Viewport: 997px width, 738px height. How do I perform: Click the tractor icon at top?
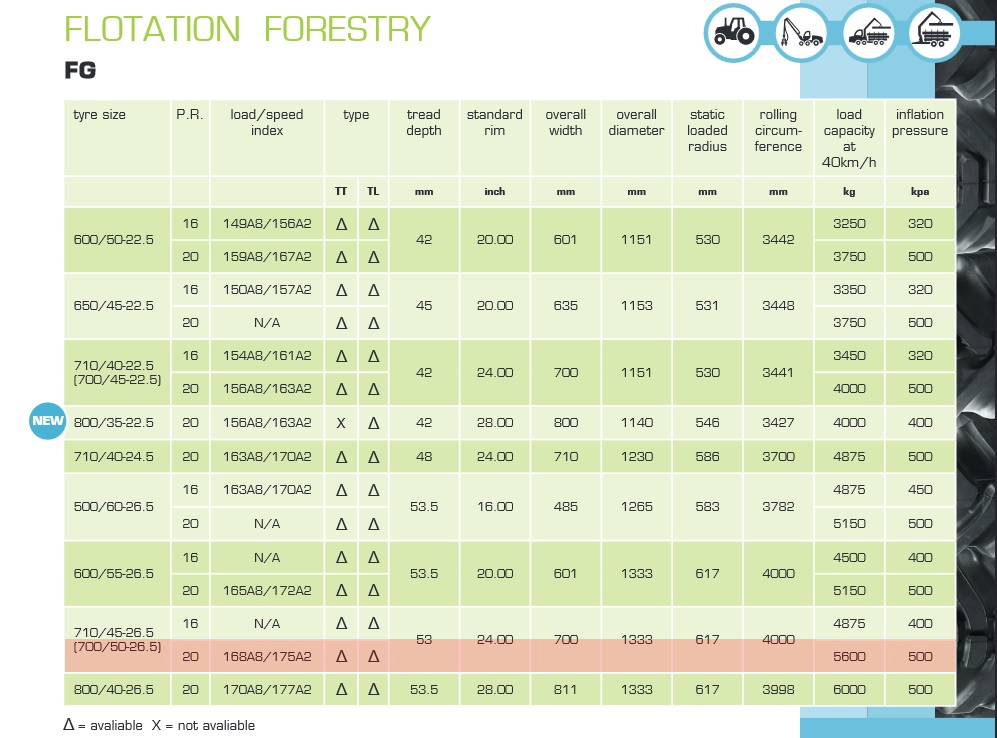click(734, 32)
